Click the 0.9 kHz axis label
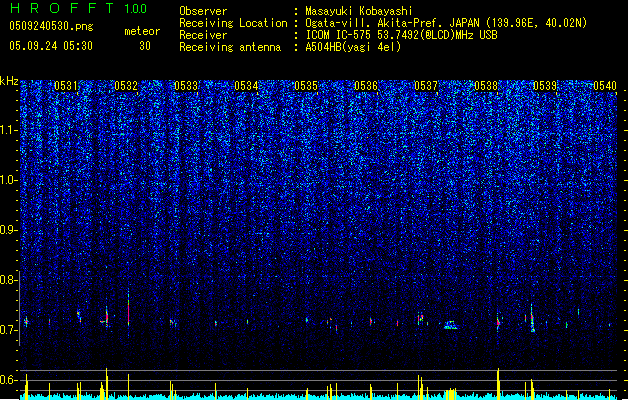Screen dimensions: 629x400 coord(9,230)
